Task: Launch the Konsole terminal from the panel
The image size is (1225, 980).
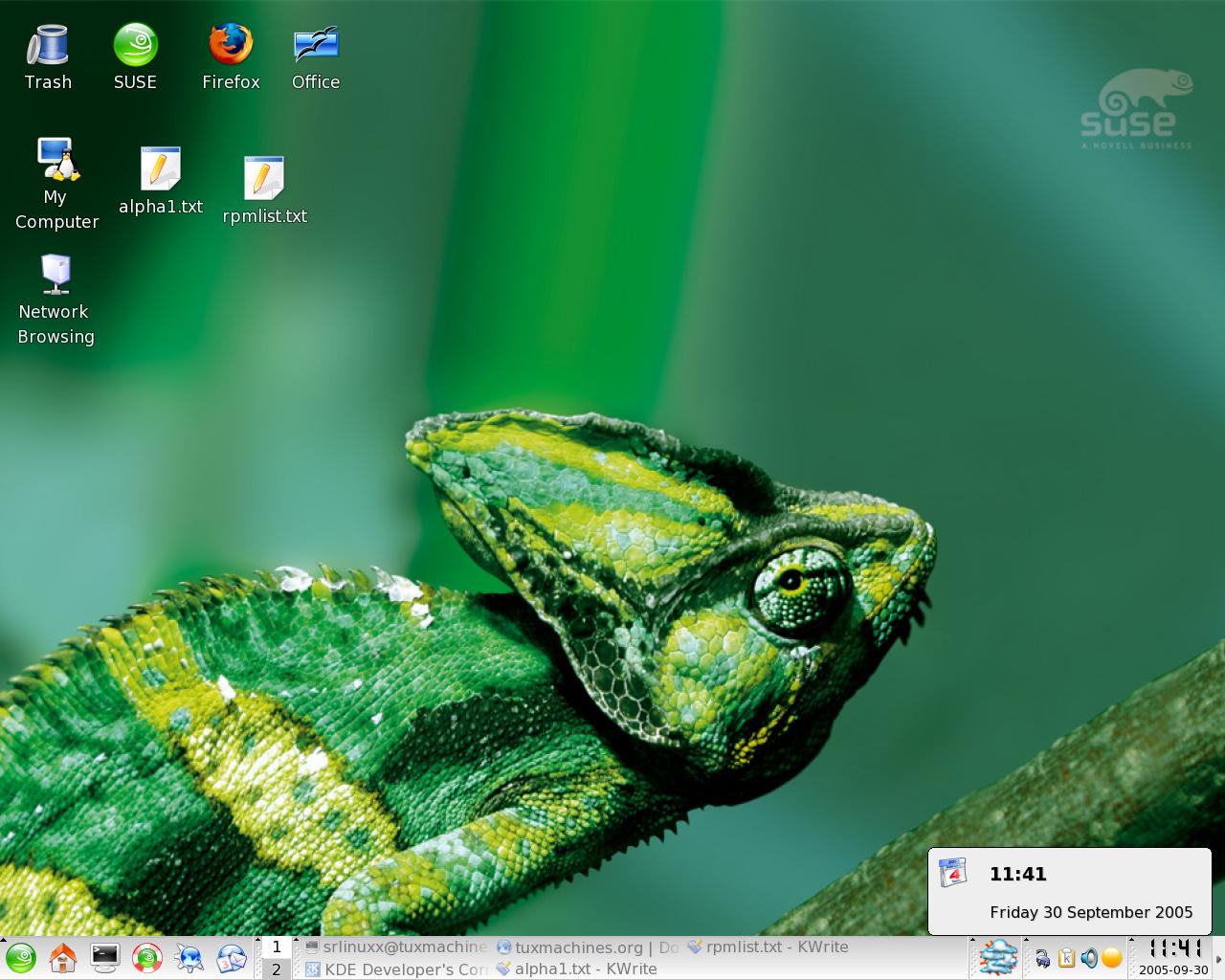Action: point(105,958)
